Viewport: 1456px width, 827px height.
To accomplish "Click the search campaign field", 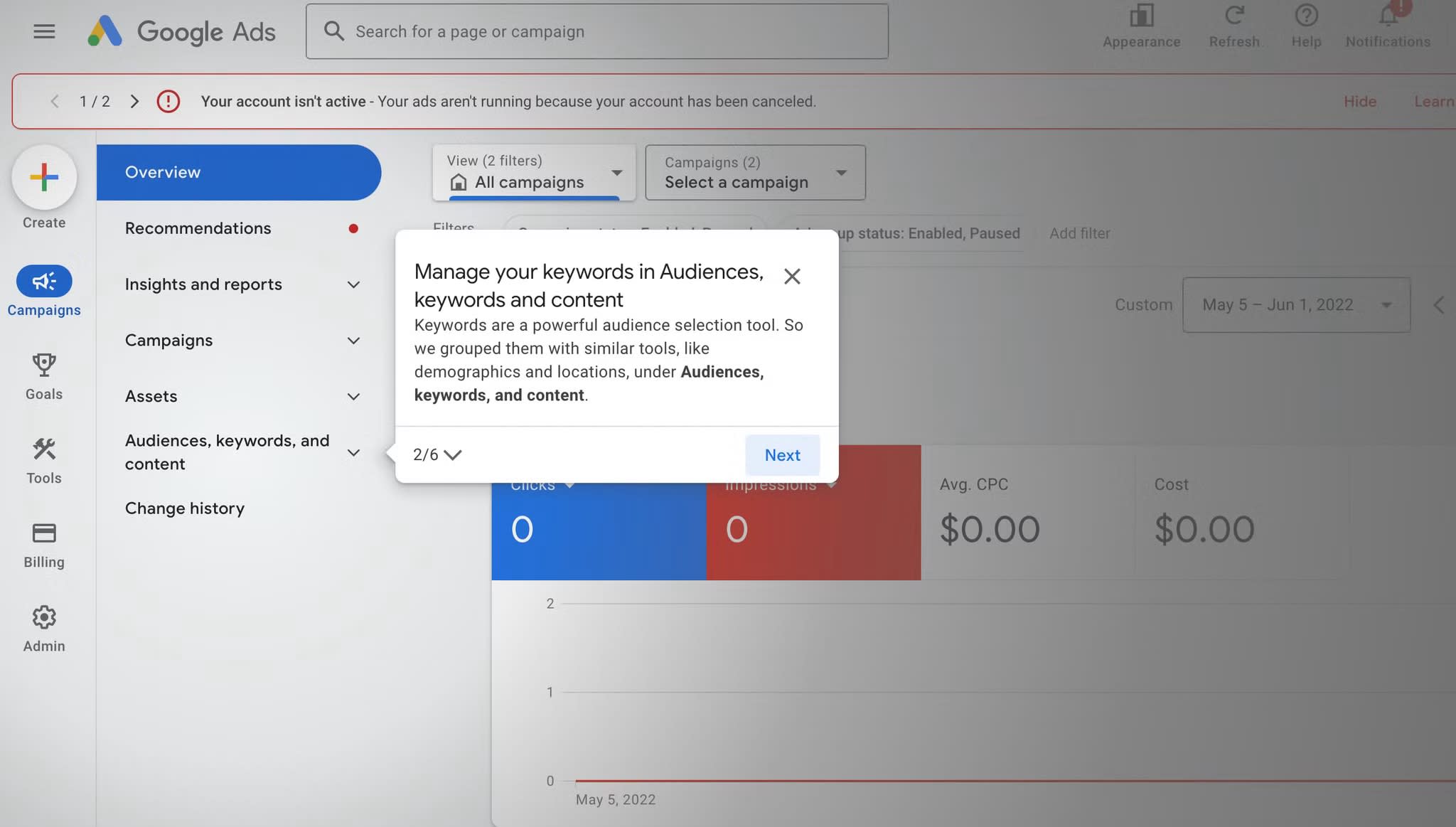I will point(597,31).
